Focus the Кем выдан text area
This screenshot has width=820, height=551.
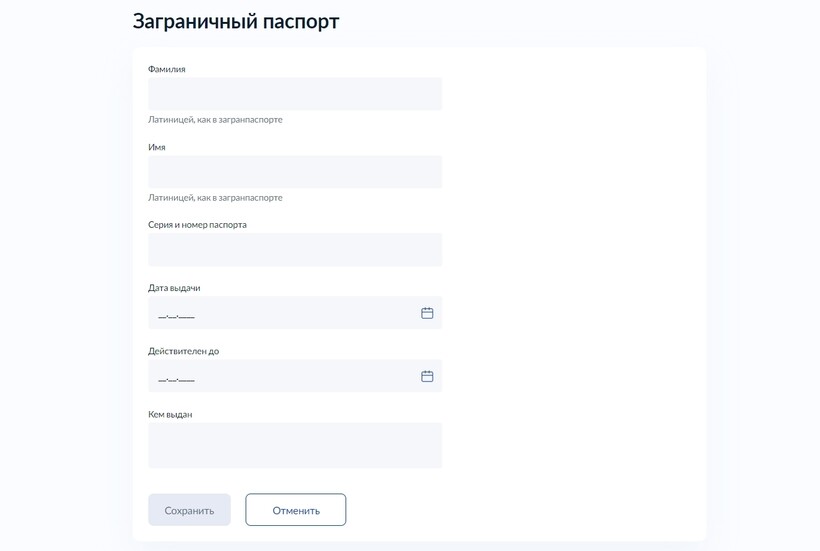[x=295, y=445]
